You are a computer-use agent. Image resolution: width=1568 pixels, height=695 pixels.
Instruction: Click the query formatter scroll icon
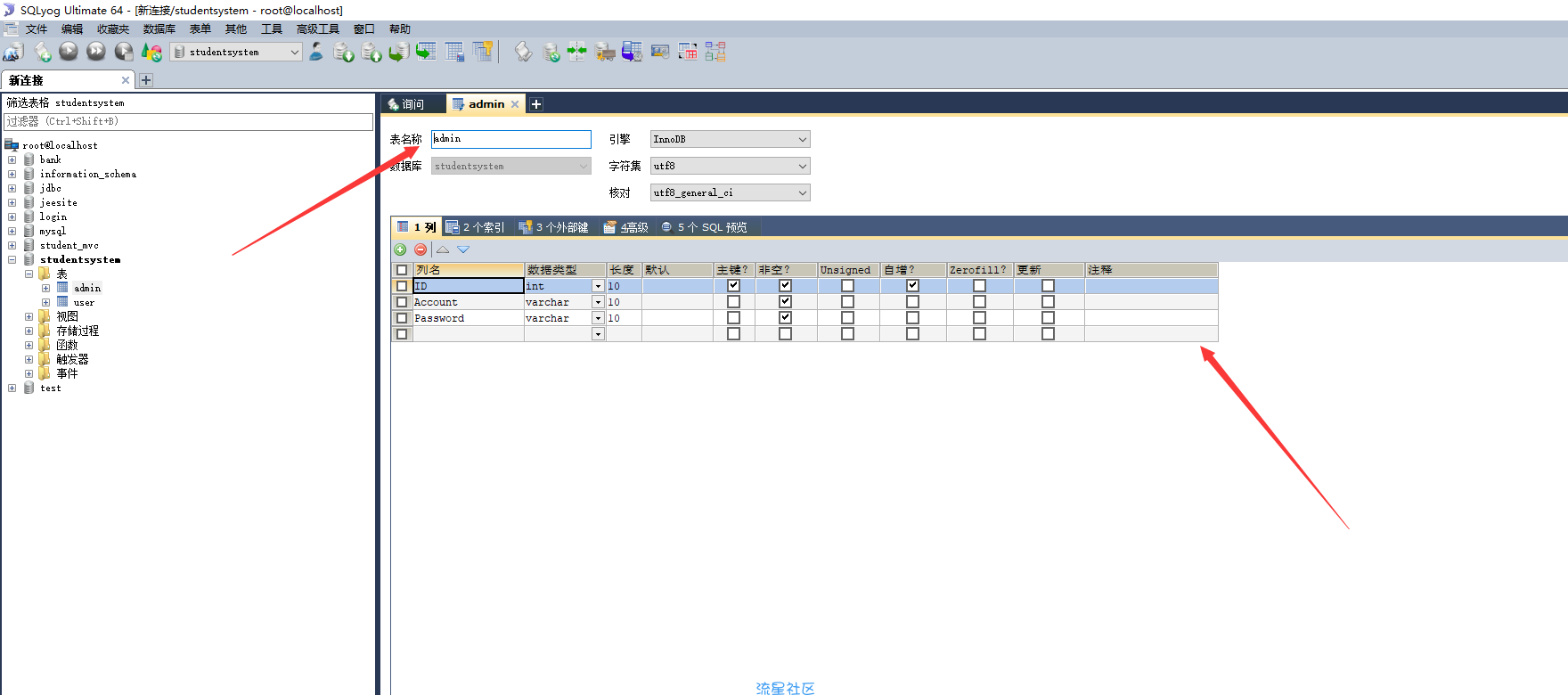[523, 52]
